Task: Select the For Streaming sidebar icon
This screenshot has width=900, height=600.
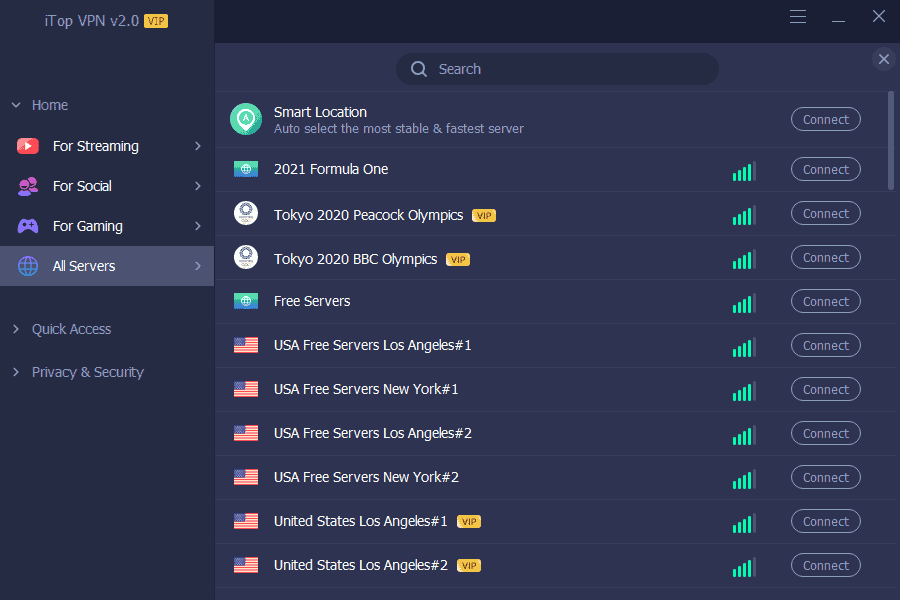Action: [x=28, y=146]
